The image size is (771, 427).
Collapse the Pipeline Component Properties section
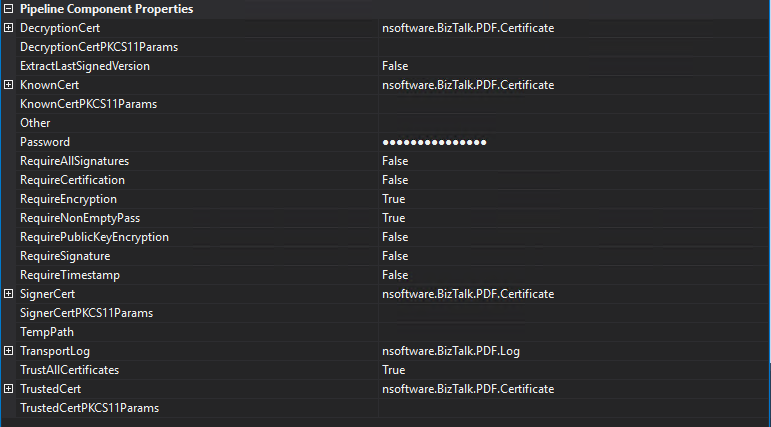8,9
